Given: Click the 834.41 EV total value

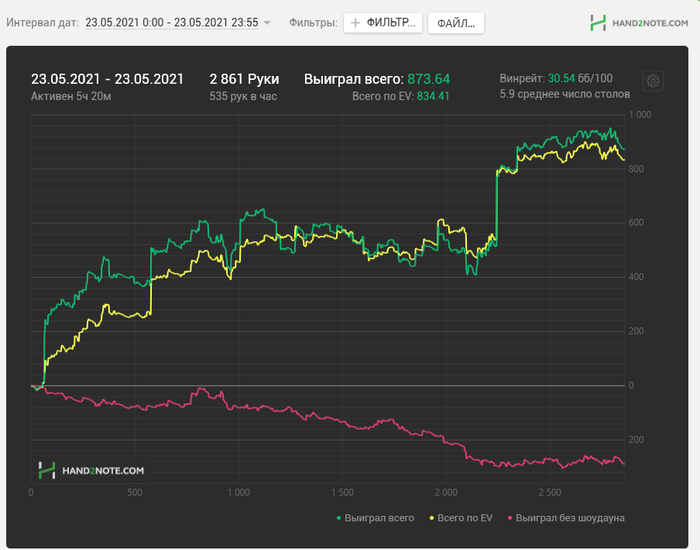Looking at the screenshot, I should coord(433,96).
